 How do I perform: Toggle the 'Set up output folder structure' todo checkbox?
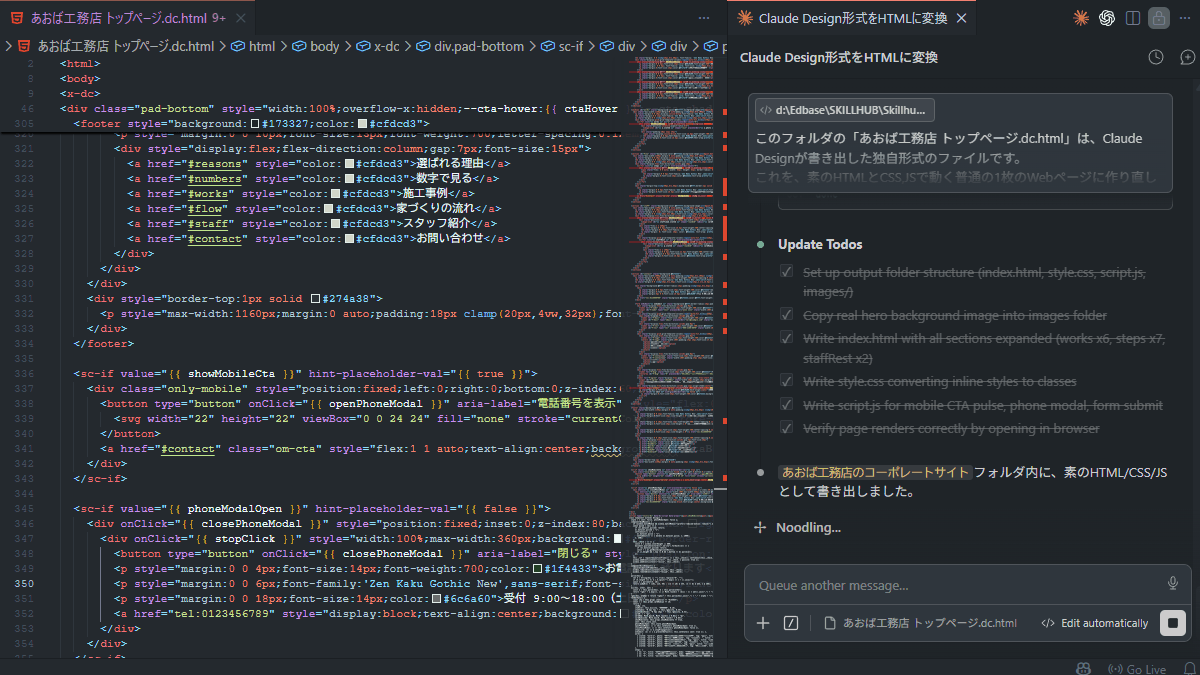(x=787, y=272)
